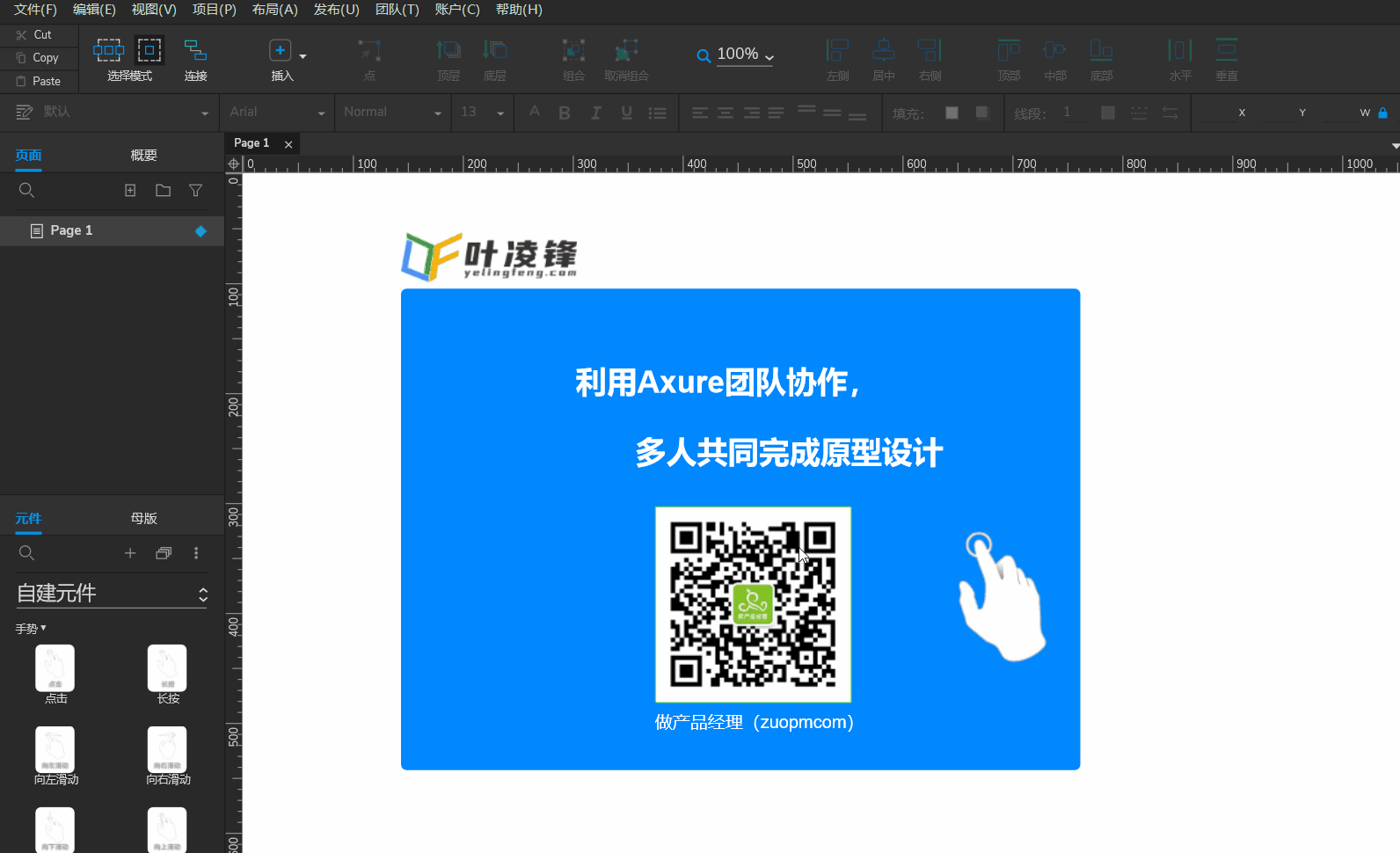Toggle Underline text formatting
The width and height of the screenshot is (1400, 853).
click(x=626, y=113)
